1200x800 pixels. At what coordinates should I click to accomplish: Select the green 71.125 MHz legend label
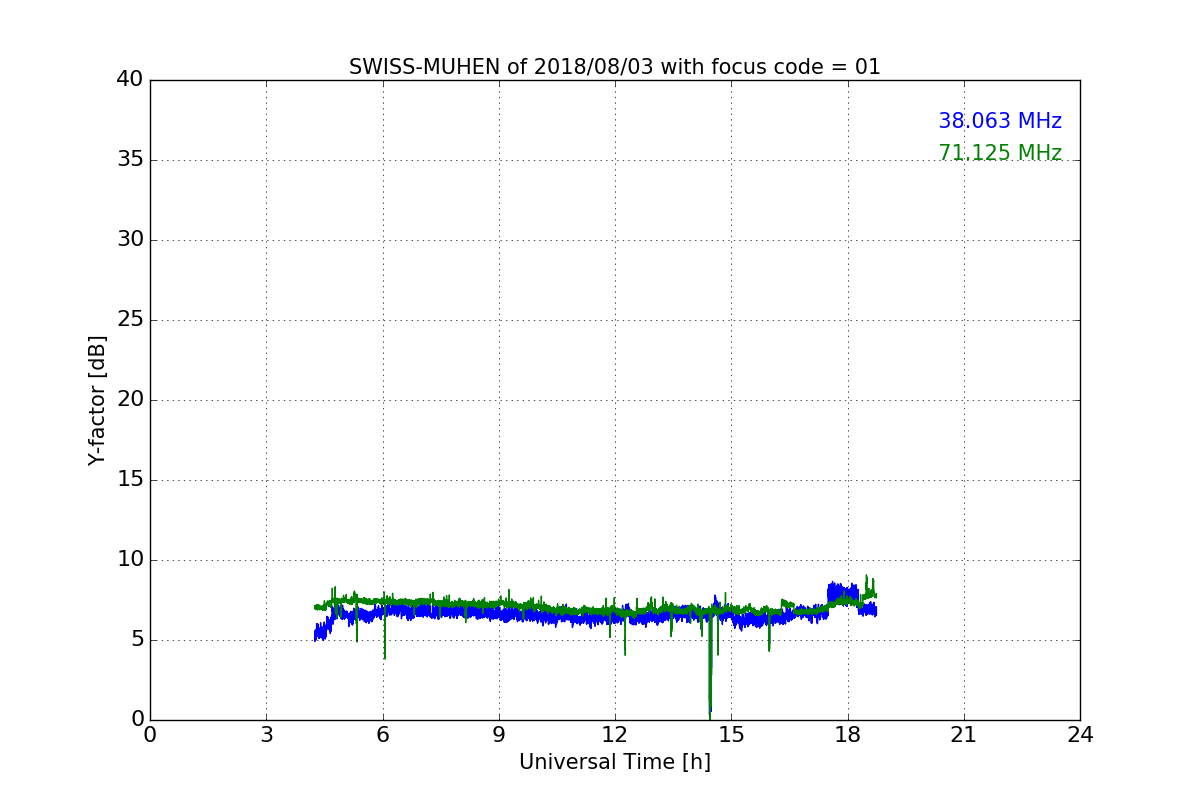[999, 153]
